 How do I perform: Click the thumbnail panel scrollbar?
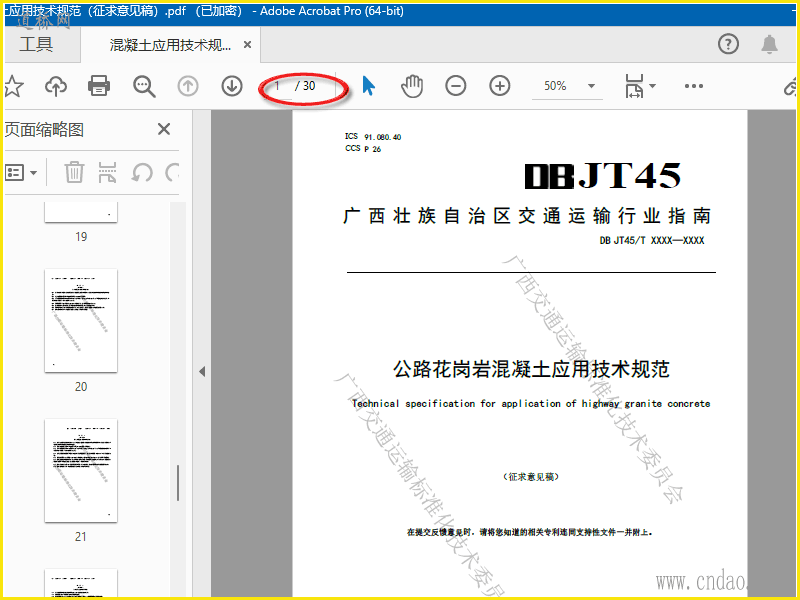click(x=178, y=483)
